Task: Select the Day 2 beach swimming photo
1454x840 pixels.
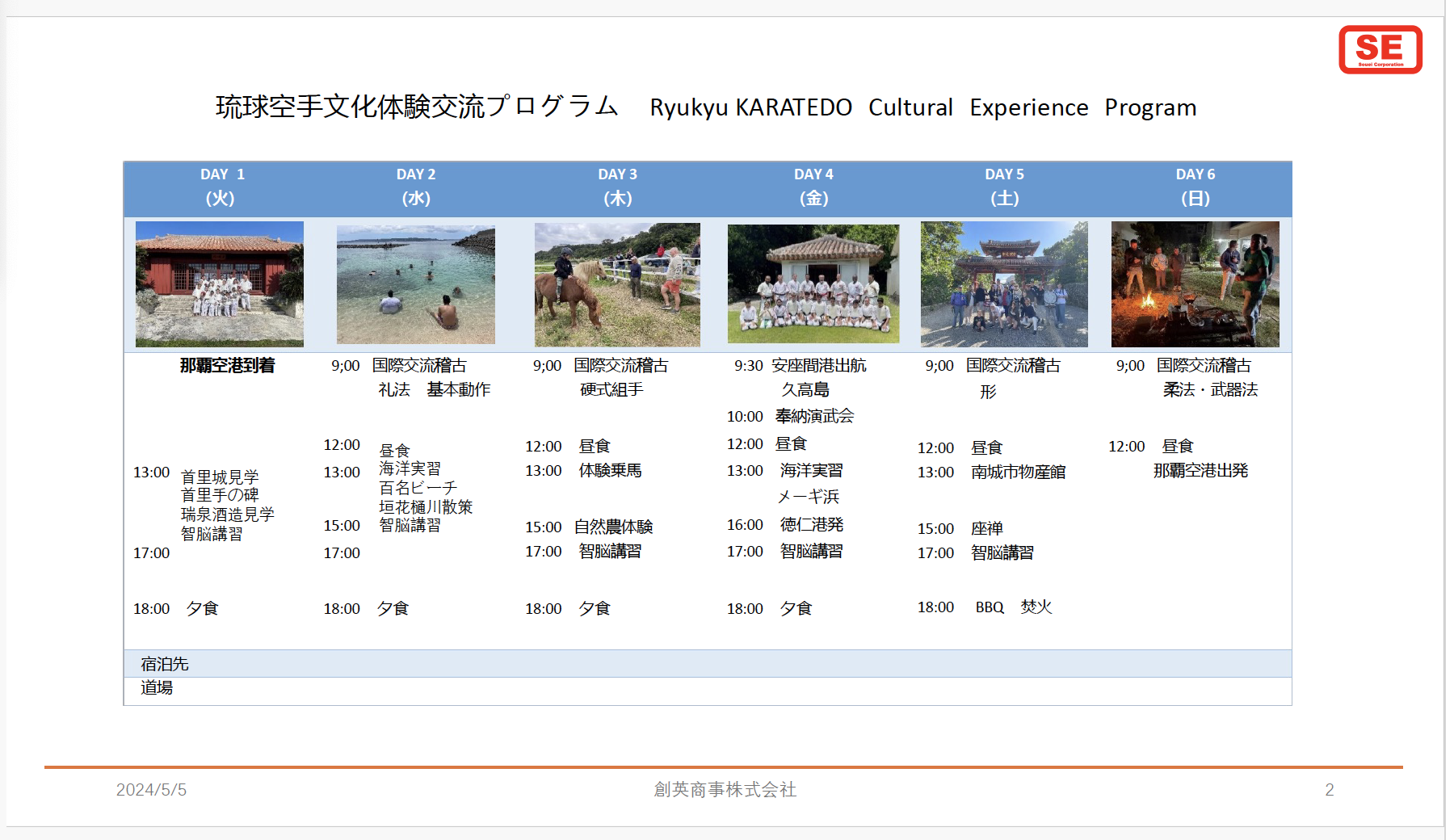Action: click(415, 284)
